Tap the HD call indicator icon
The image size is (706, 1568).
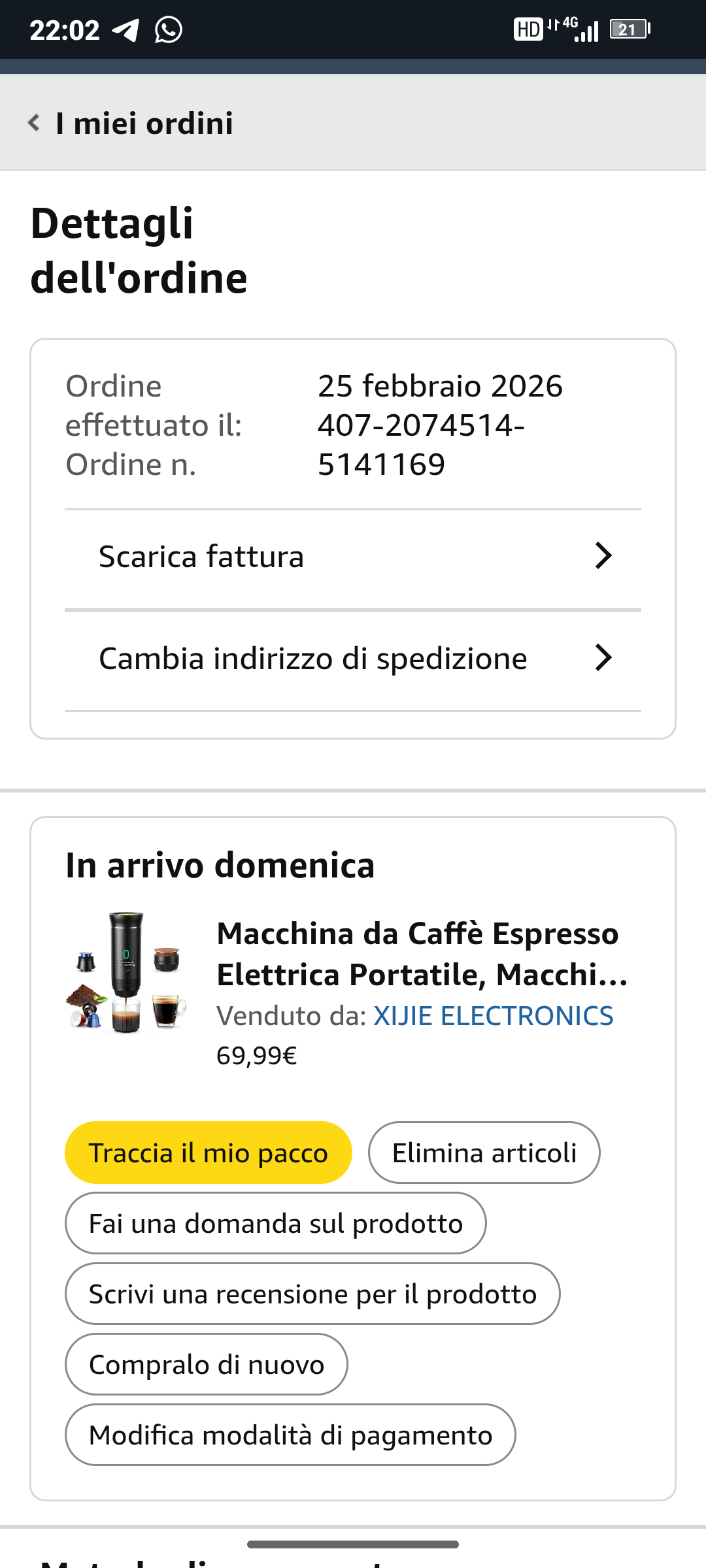[528, 29]
